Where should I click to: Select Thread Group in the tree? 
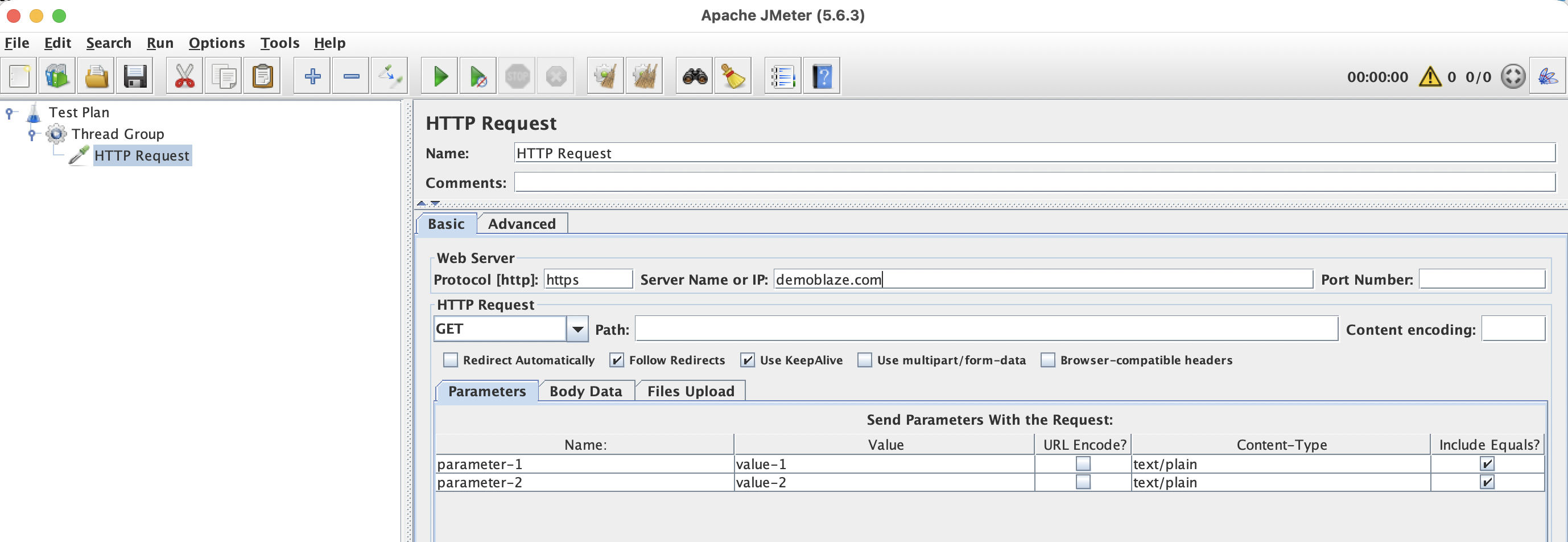point(118,134)
